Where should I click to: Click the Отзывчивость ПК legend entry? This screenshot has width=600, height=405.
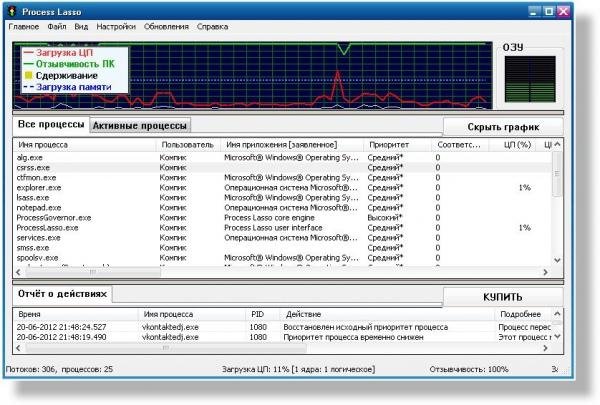click(70, 64)
